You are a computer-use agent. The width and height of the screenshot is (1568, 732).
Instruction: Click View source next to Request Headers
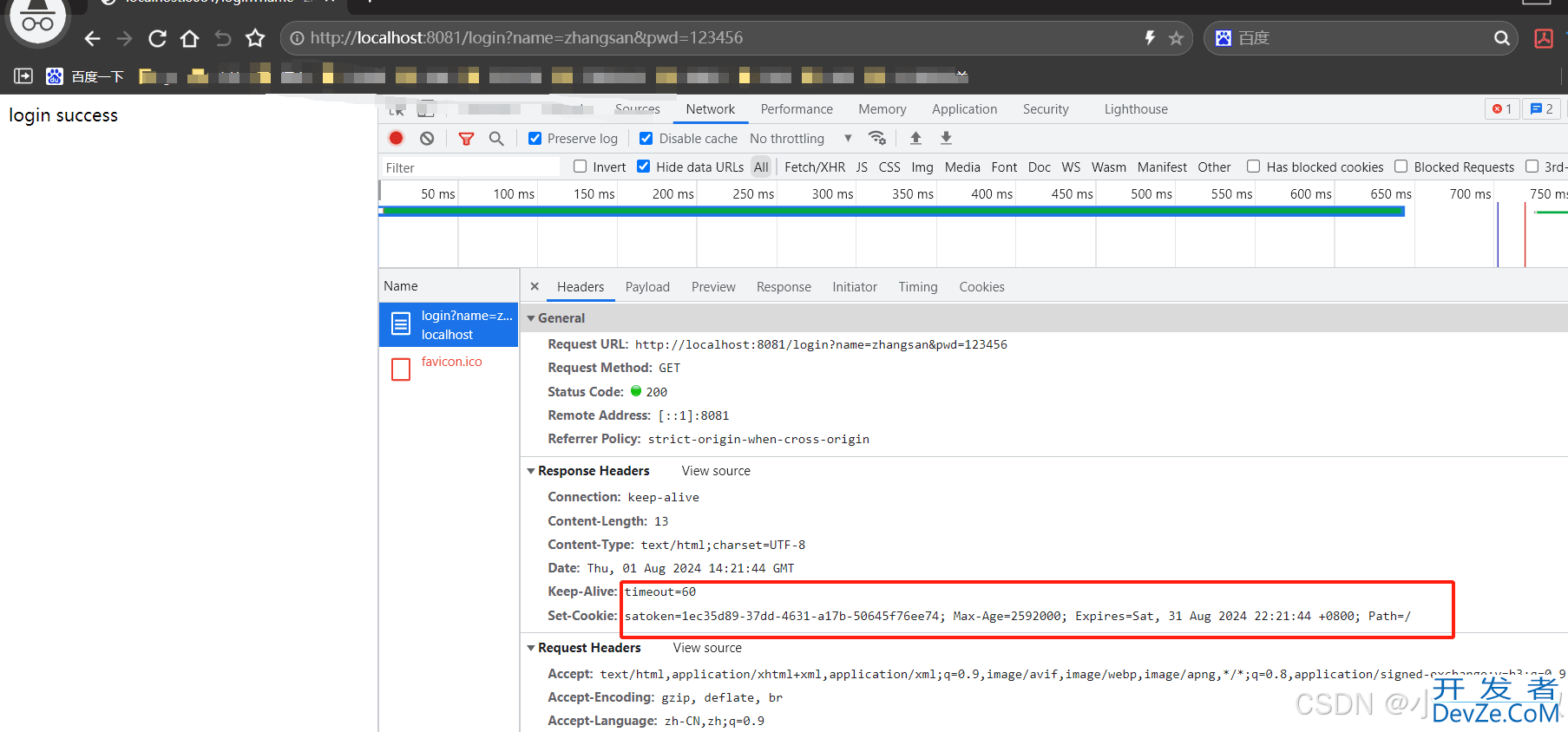(x=707, y=648)
